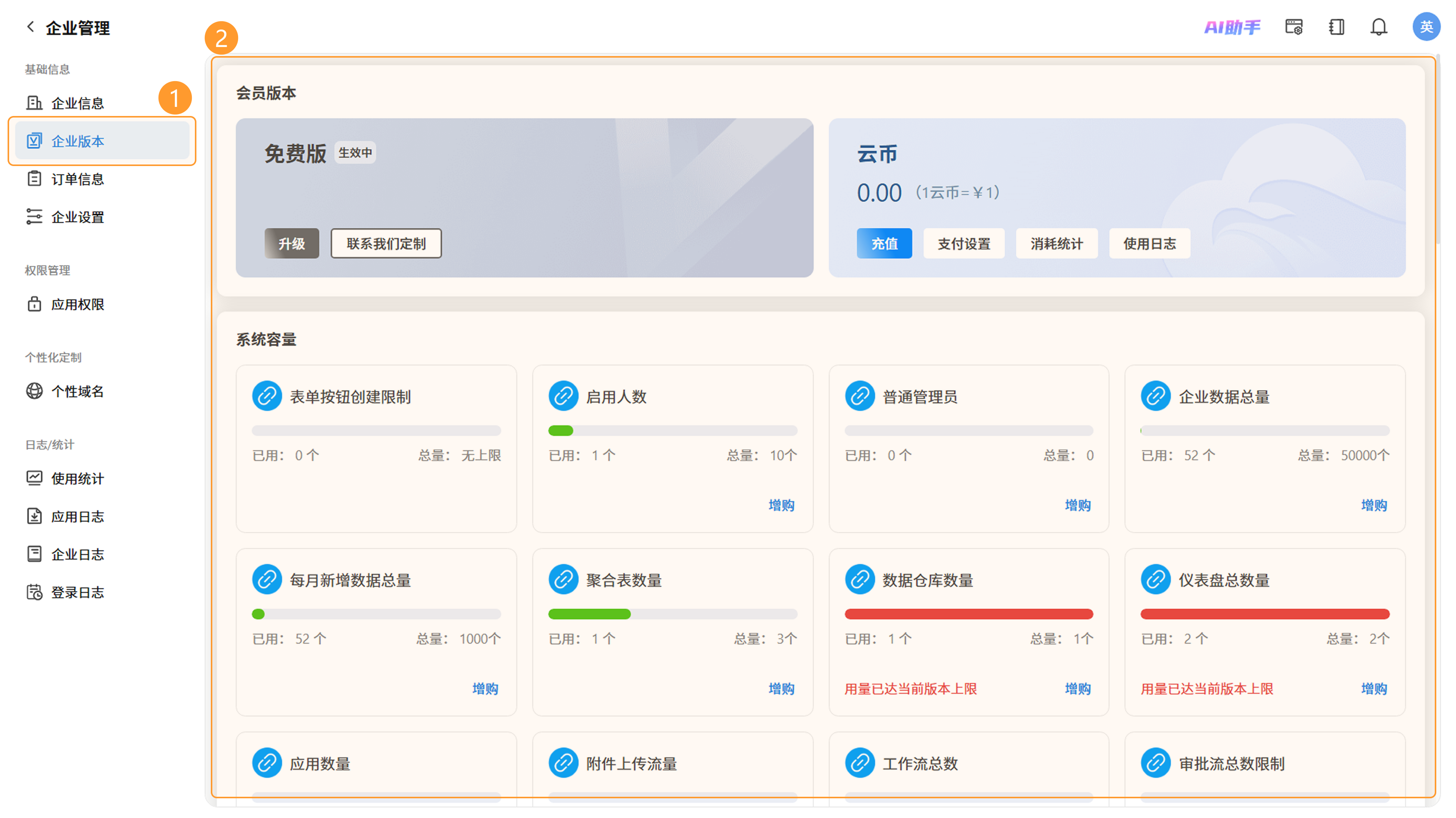Viewport: 1456px width, 818px height.
Task: Open the notebook panel icon in header
Action: tap(1336, 27)
